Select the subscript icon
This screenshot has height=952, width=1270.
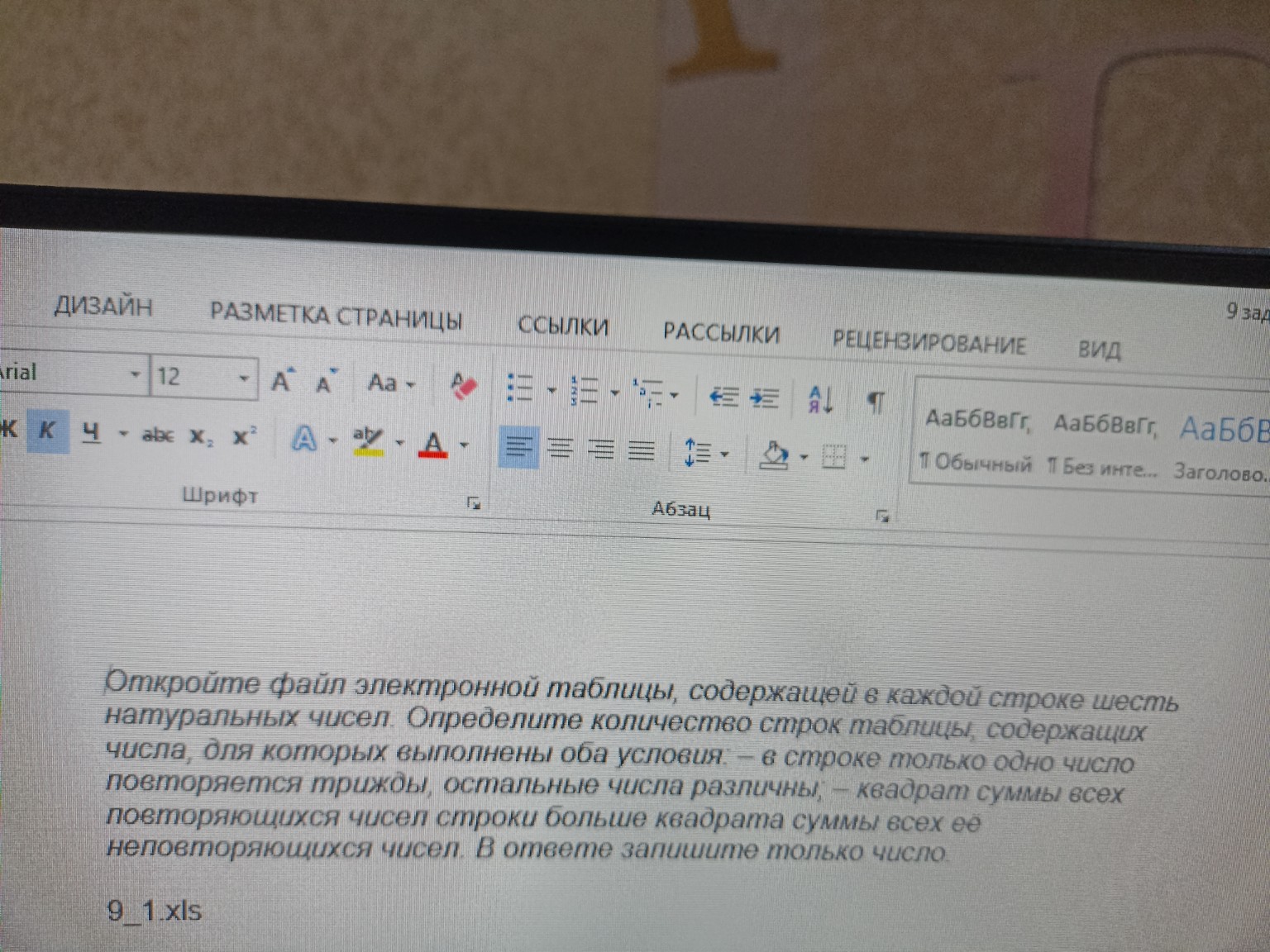(x=201, y=435)
